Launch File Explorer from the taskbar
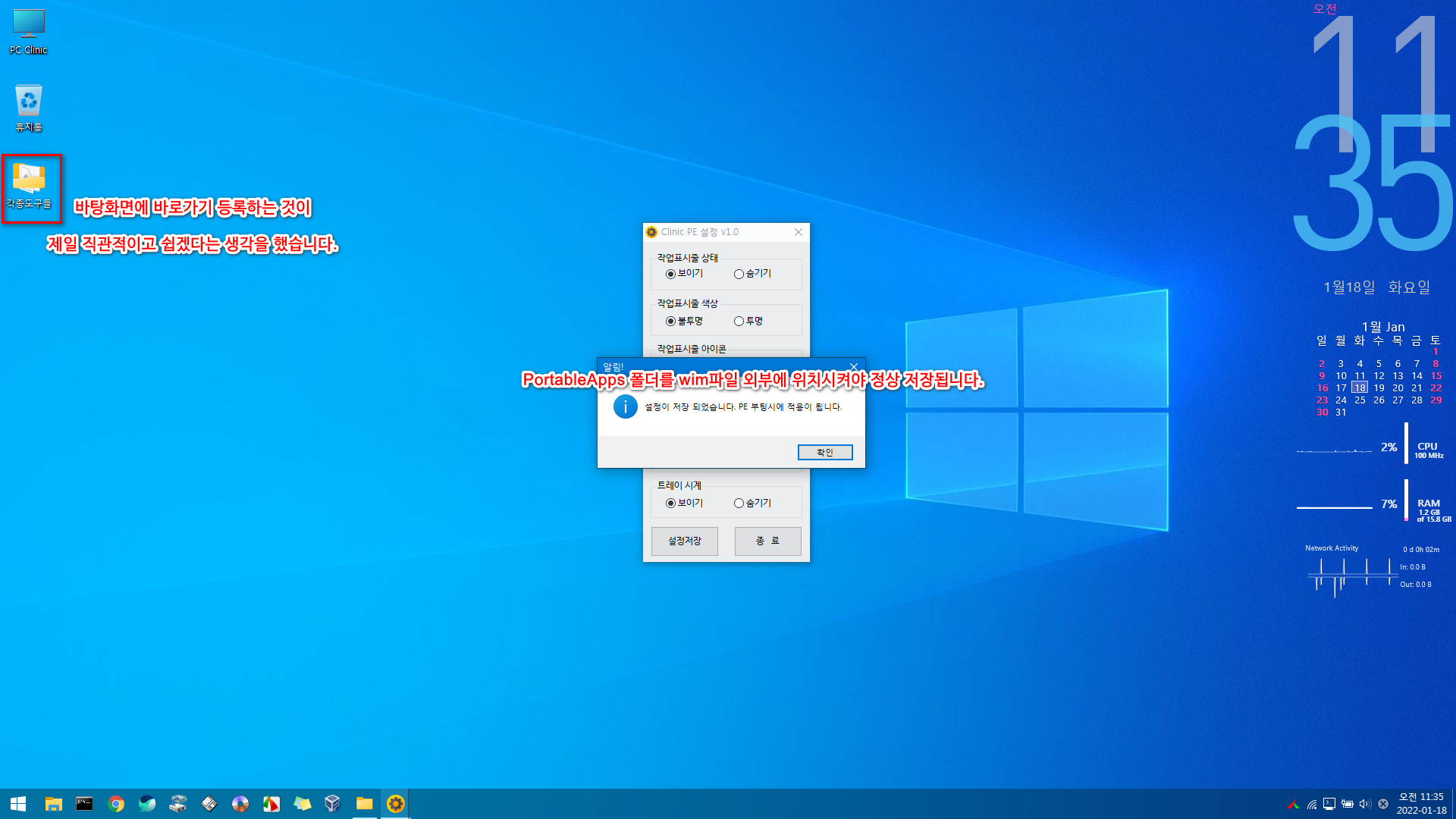The image size is (1456, 819). point(53,804)
